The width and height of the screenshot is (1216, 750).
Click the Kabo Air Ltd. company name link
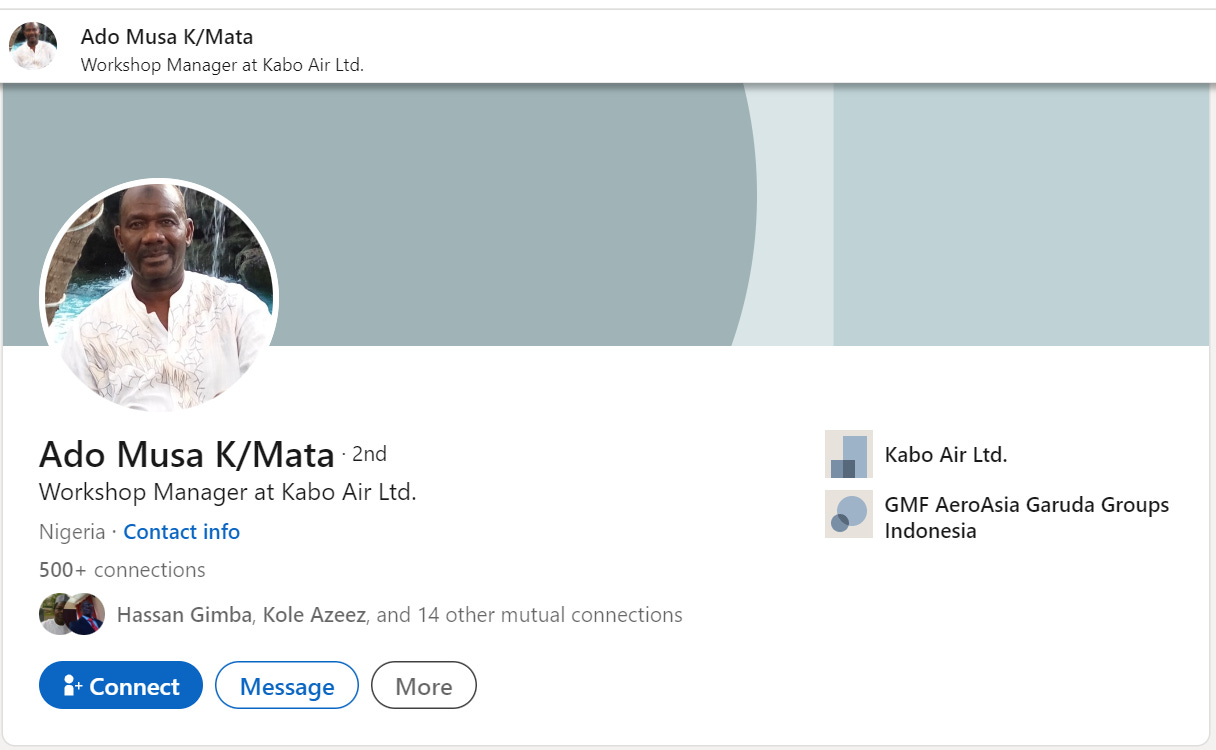pos(946,455)
